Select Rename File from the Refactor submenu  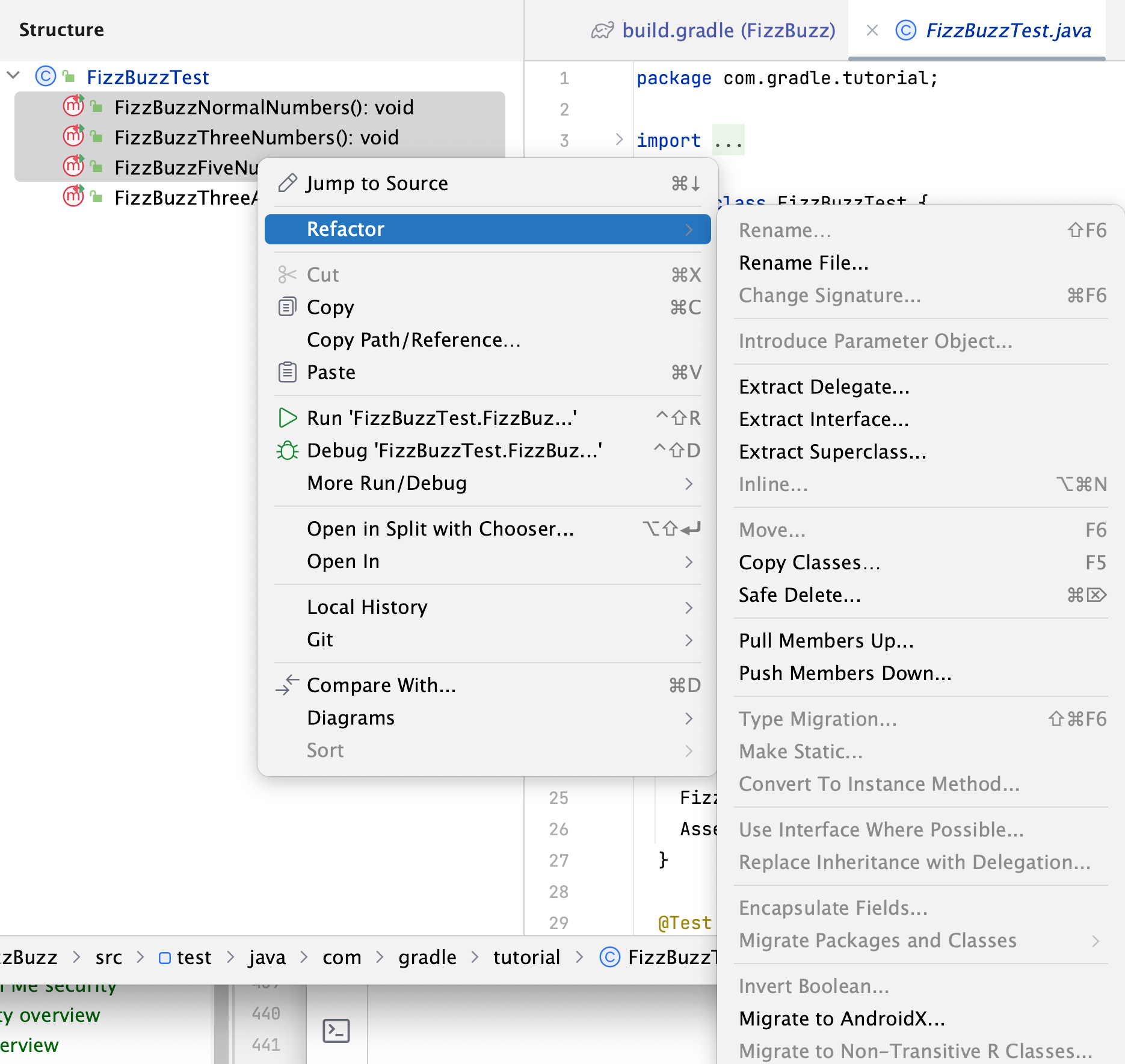click(804, 262)
